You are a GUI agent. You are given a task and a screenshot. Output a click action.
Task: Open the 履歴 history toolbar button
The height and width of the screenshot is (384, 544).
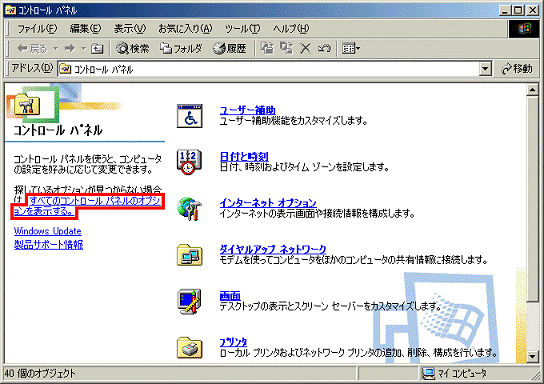229,49
